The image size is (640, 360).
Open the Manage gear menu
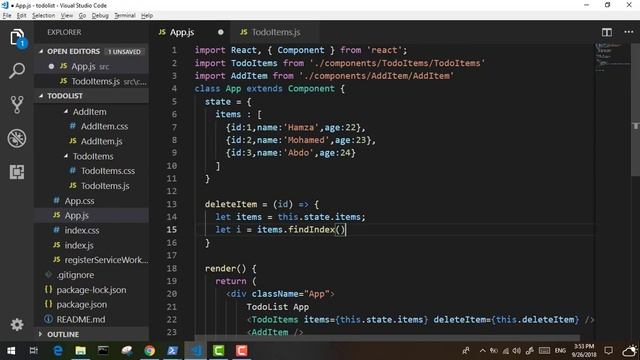[17, 324]
